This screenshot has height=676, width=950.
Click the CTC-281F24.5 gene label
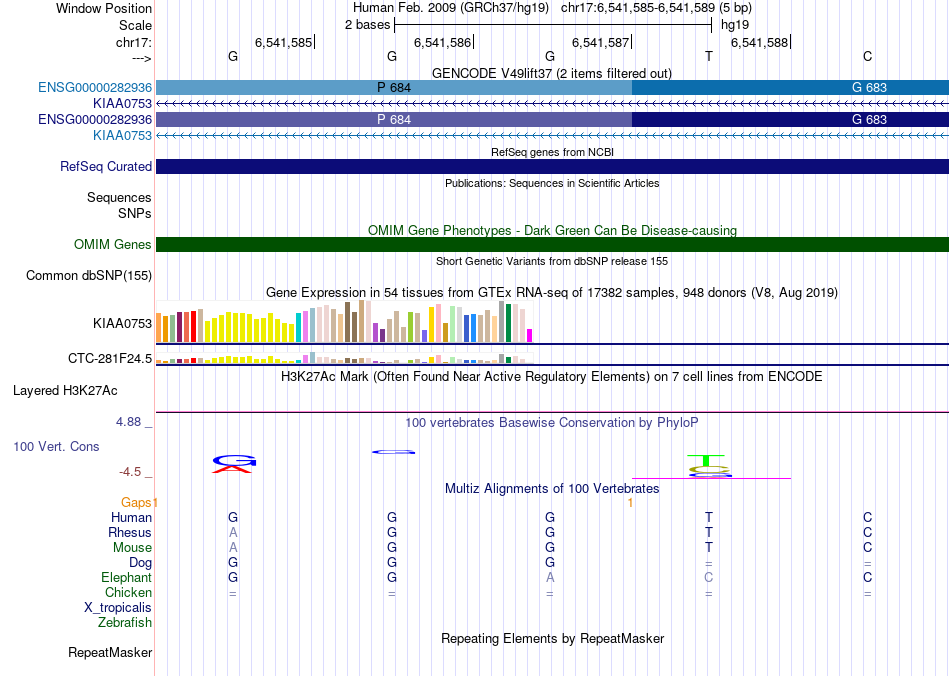pyautogui.click(x=110, y=359)
